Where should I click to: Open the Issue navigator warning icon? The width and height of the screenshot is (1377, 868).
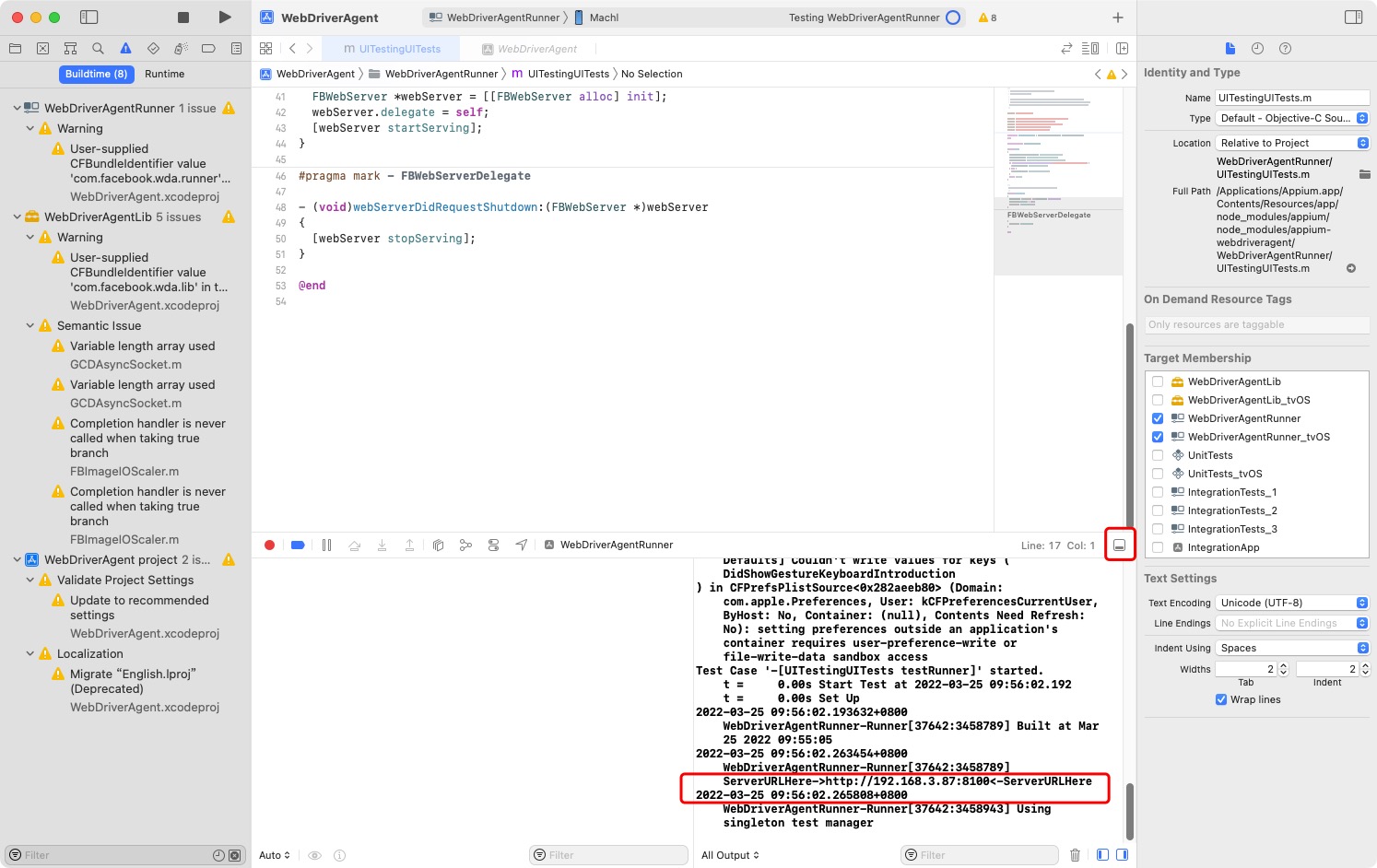point(125,48)
